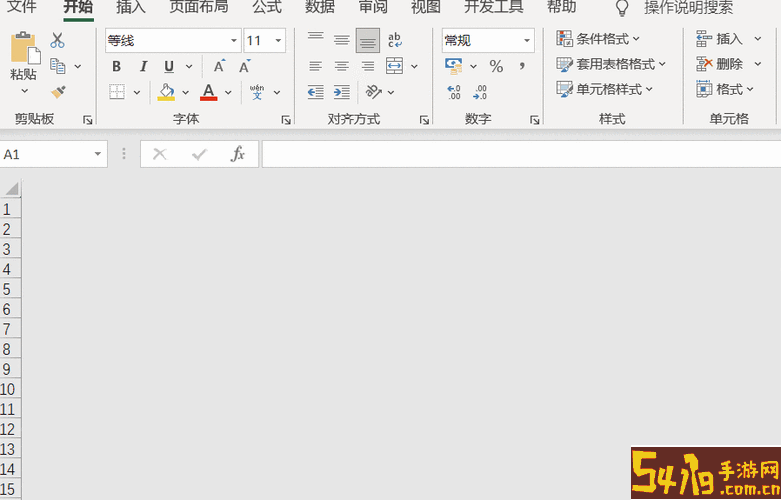Viewport: 781px width, 500px height.
Task: Toggle Underline formatting
Action: tap(169, 66)
